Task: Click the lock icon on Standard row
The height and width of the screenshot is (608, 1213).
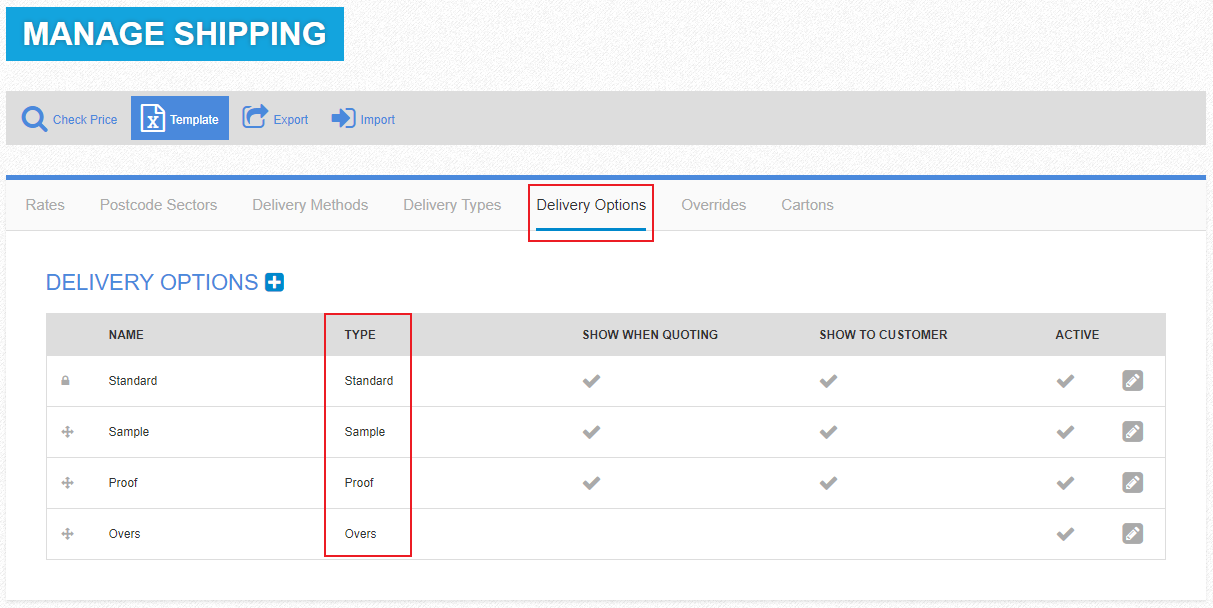Action: [x=66, y=381]
